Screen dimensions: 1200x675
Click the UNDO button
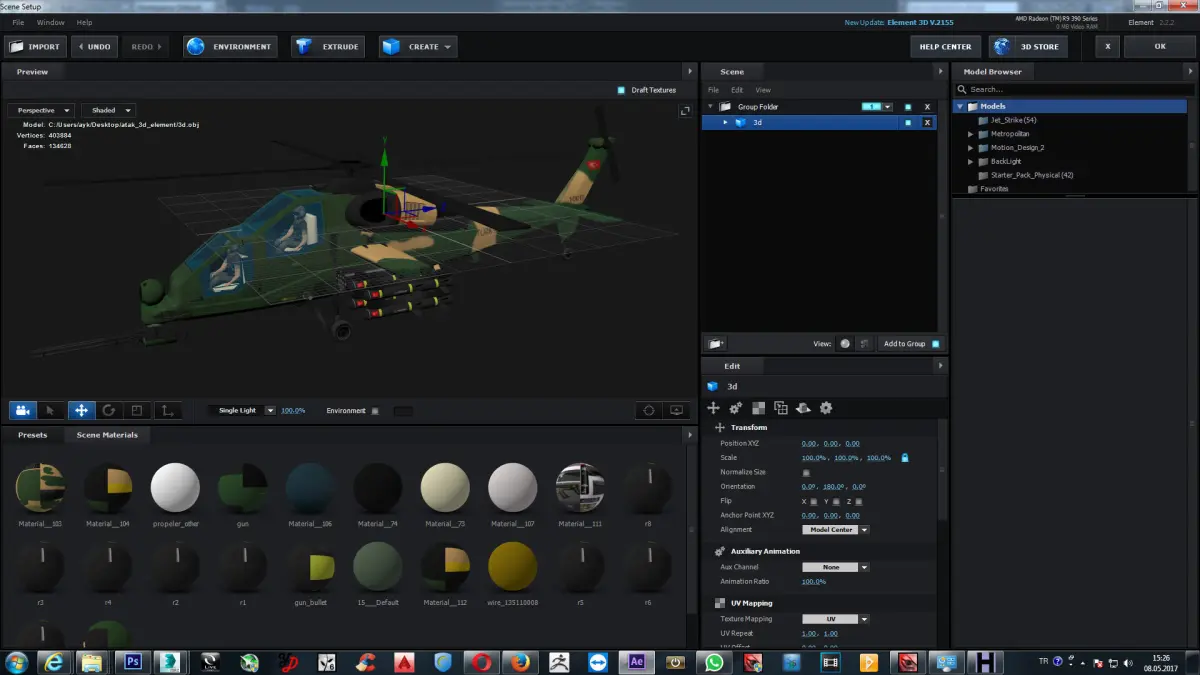point(94,47)
